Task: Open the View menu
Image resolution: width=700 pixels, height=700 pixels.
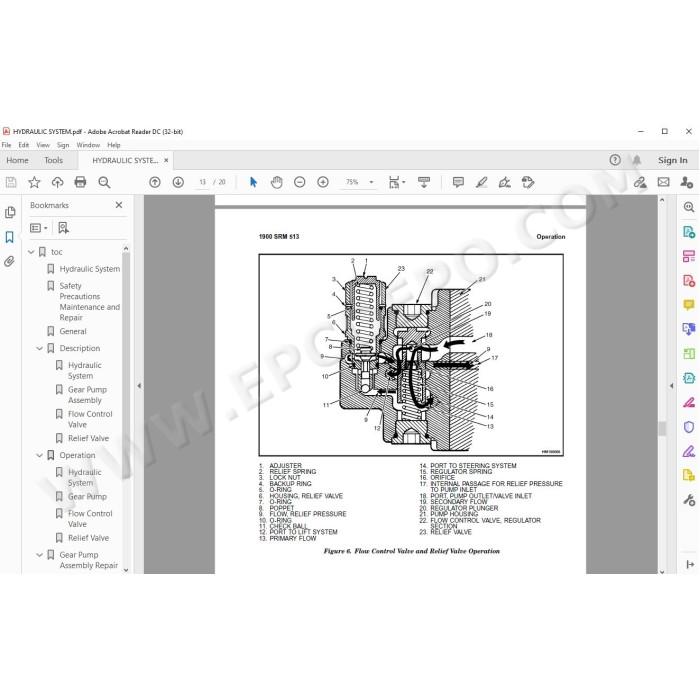Action: pyautogui.click(x=43, y=145)
